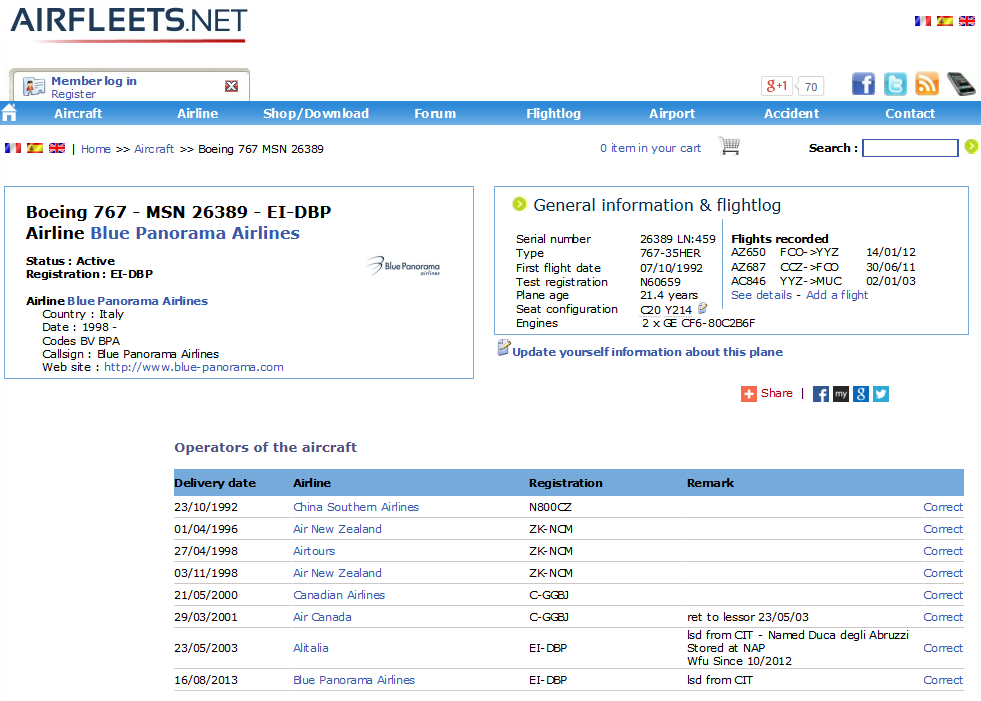981x701 pixels.
Task: Select Spanish flag at top right
Action: [x=945, y=21]
